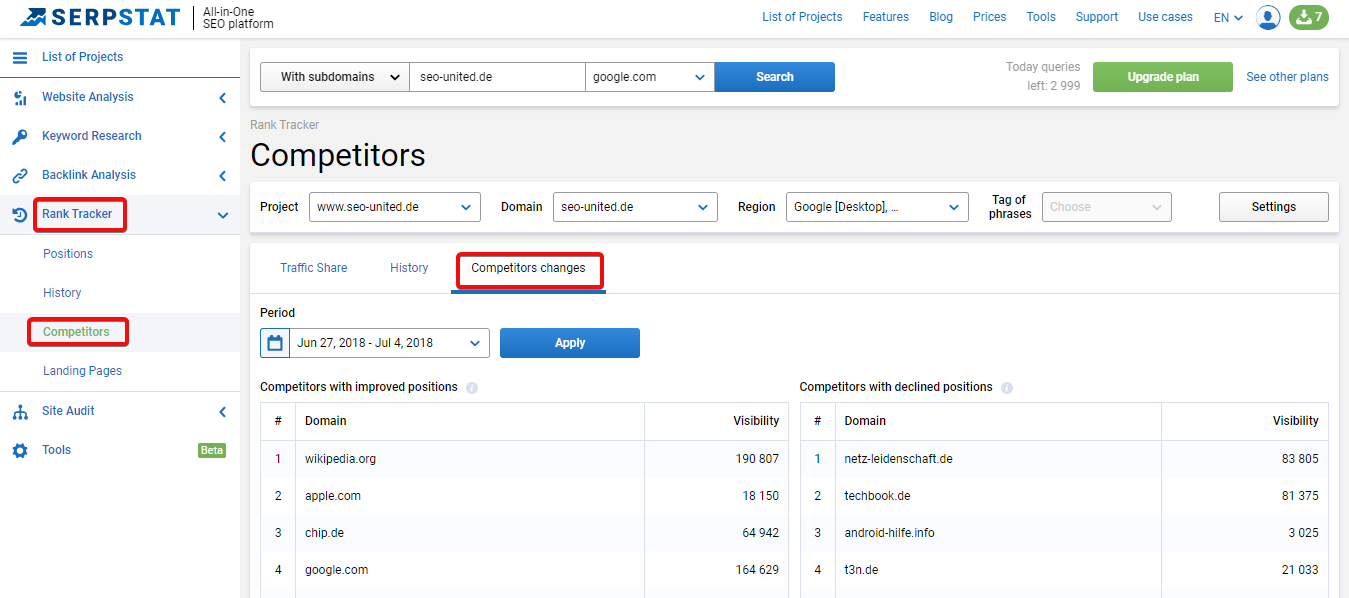1349x598 pixels.
Task: Switch to the History tab
Action: click(409, 268)
